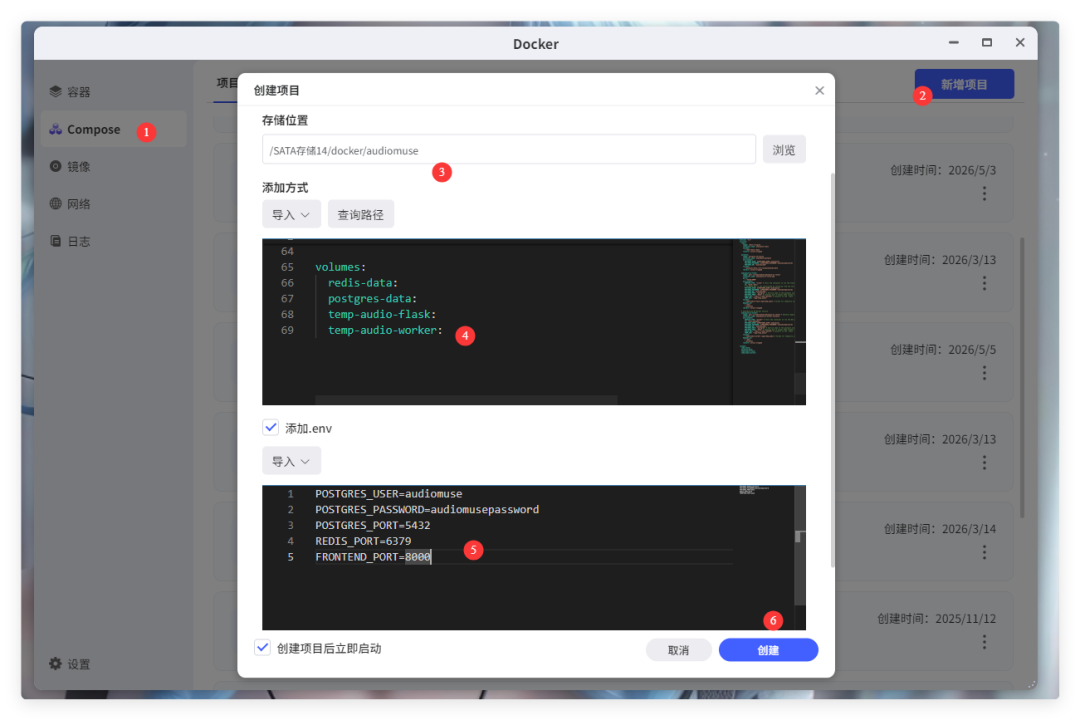The height and width of the screenshot is (720, 1080).
Task: Click the REDIS_PORT=6379 line
Action: coord(363,541)
